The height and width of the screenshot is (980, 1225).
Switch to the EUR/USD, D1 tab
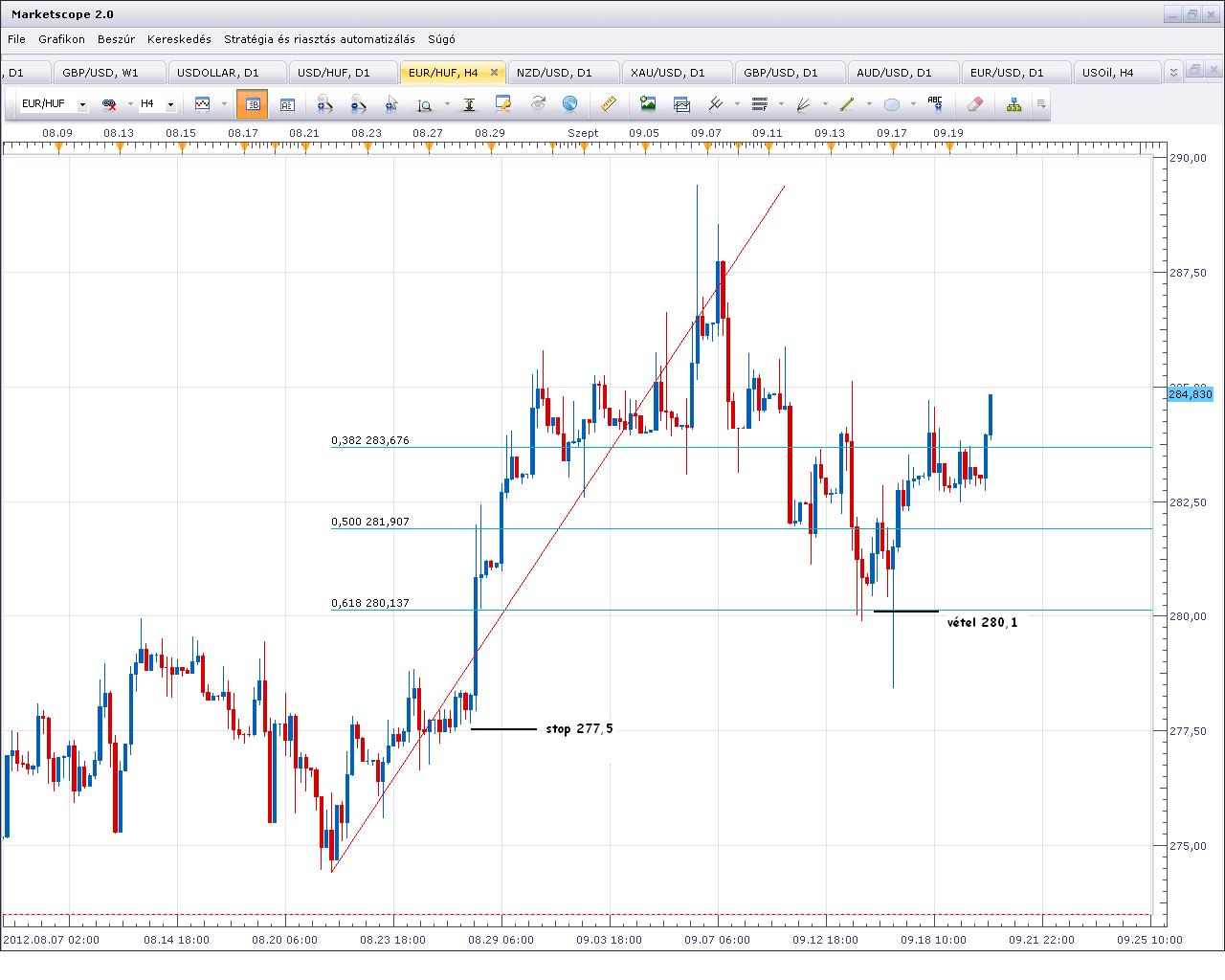click(x=1015, y=73)
